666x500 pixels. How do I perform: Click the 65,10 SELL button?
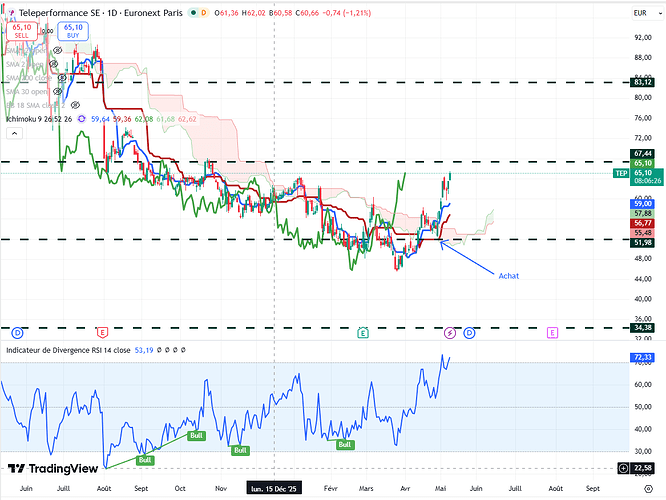click(22, 31)
